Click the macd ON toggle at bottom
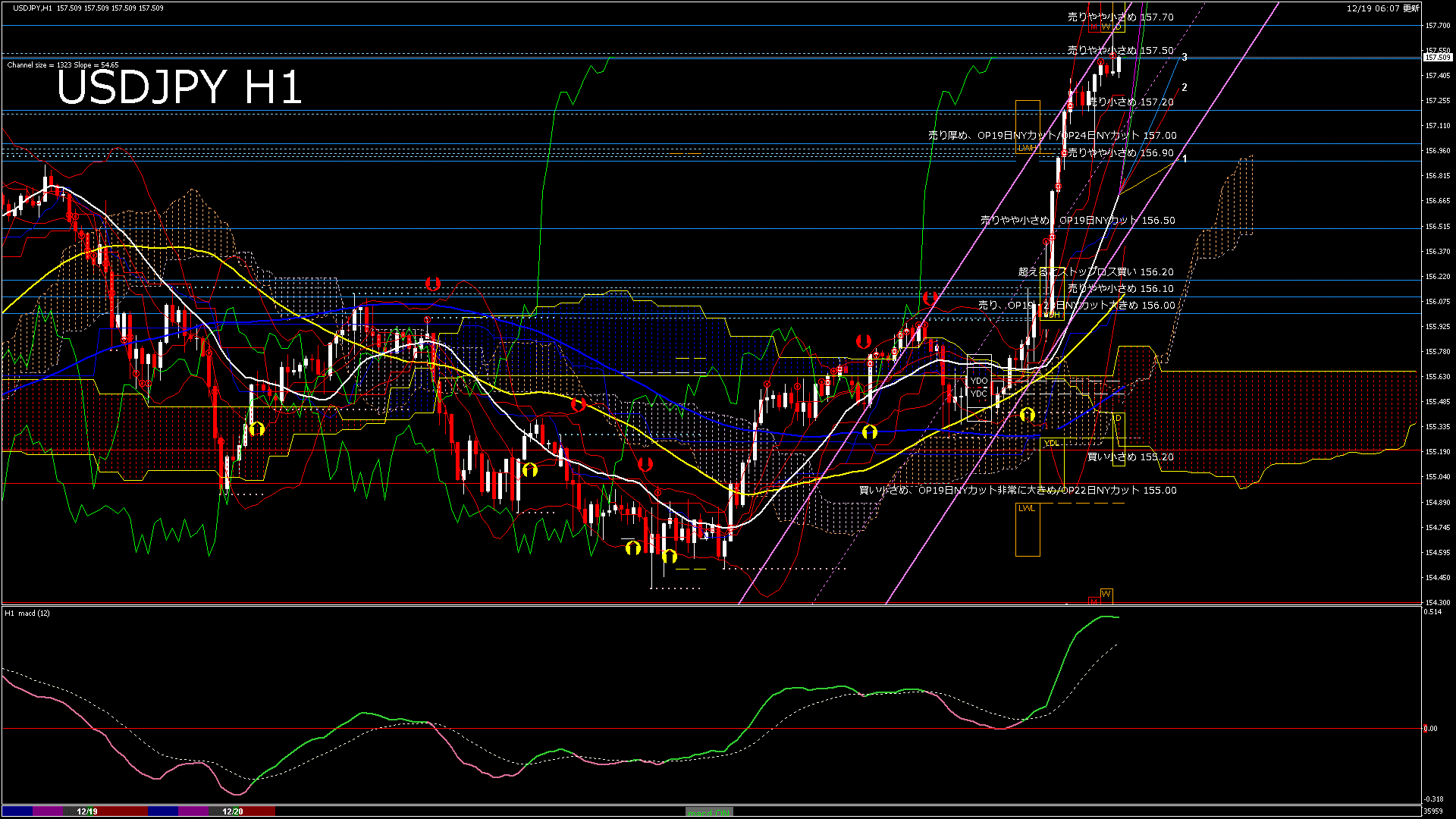 point(709,811)
